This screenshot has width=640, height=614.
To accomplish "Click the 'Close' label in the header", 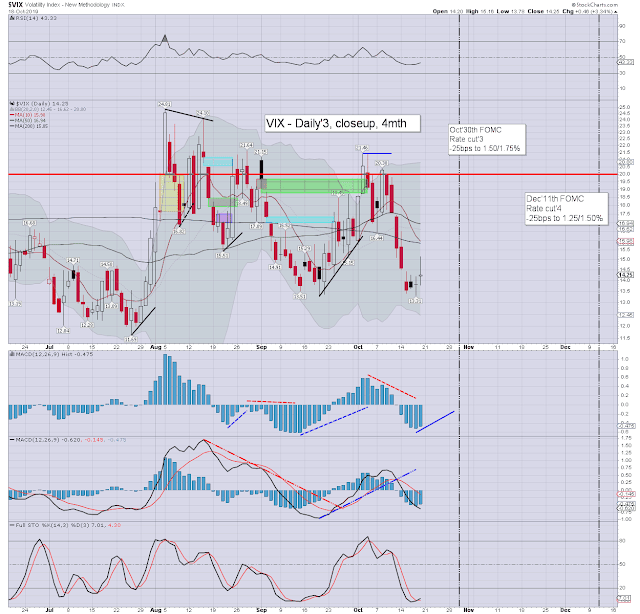I will point(535,11).
